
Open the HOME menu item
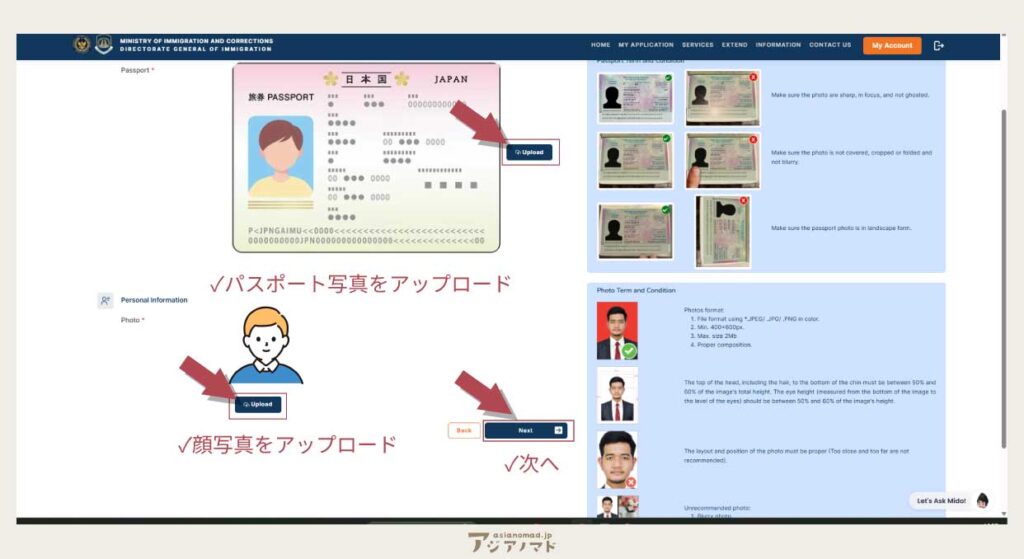(600, 45)
